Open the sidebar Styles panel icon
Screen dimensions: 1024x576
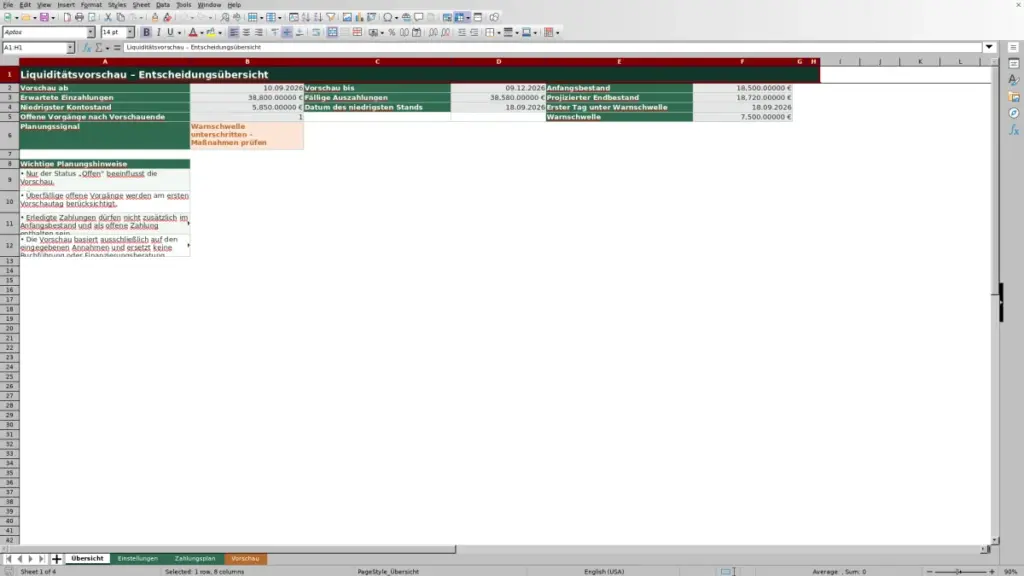click(1014, 80)
